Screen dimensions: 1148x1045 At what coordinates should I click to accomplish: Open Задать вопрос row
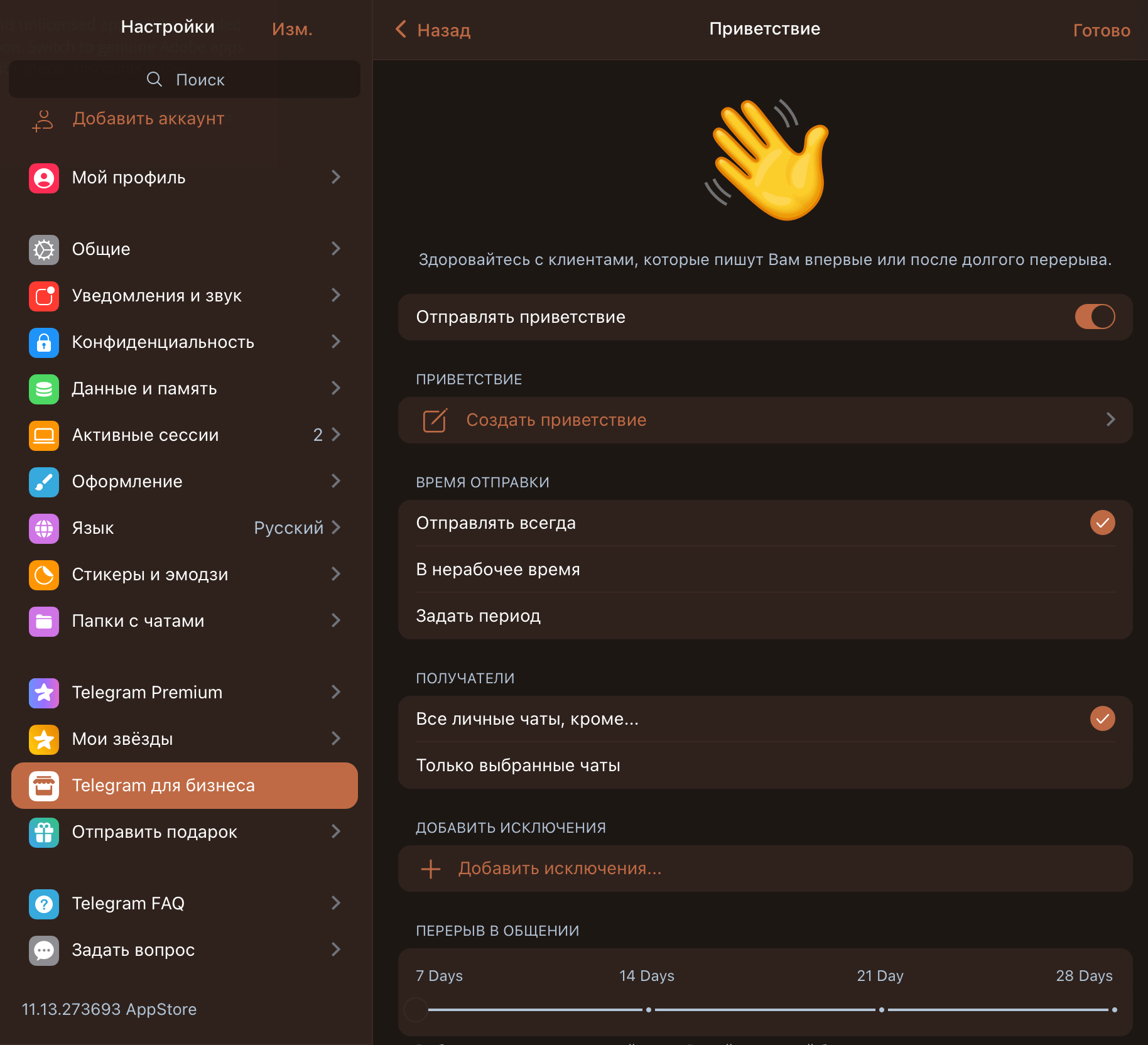click(185, 950)
